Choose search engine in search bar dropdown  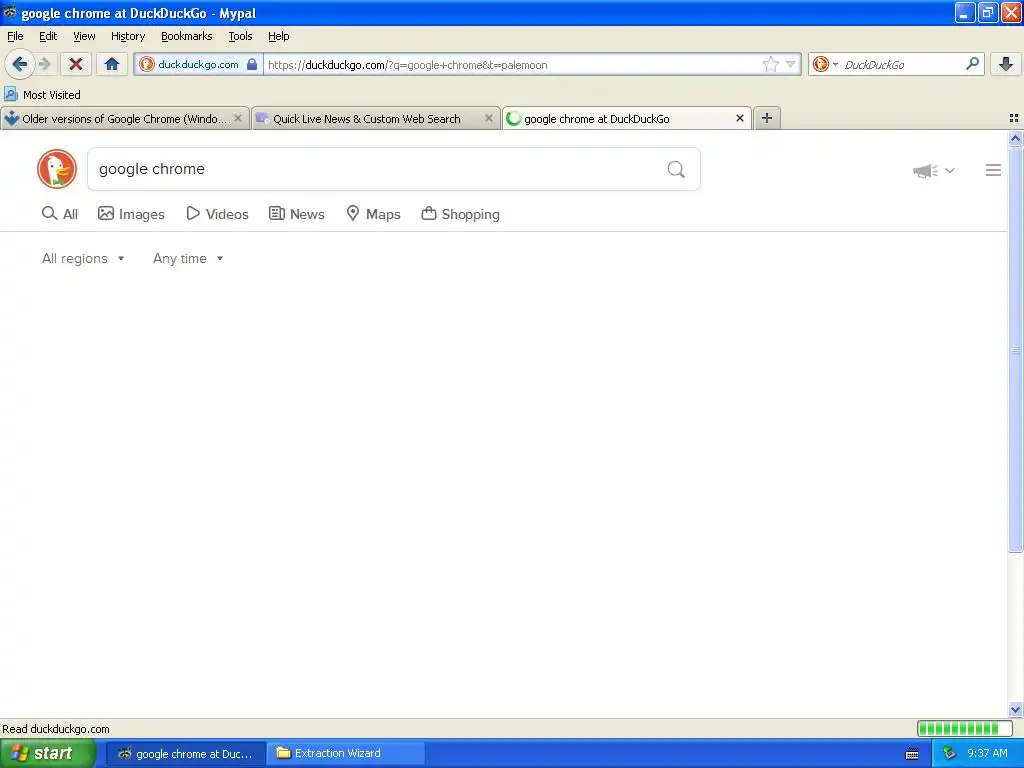coord(825,64)
